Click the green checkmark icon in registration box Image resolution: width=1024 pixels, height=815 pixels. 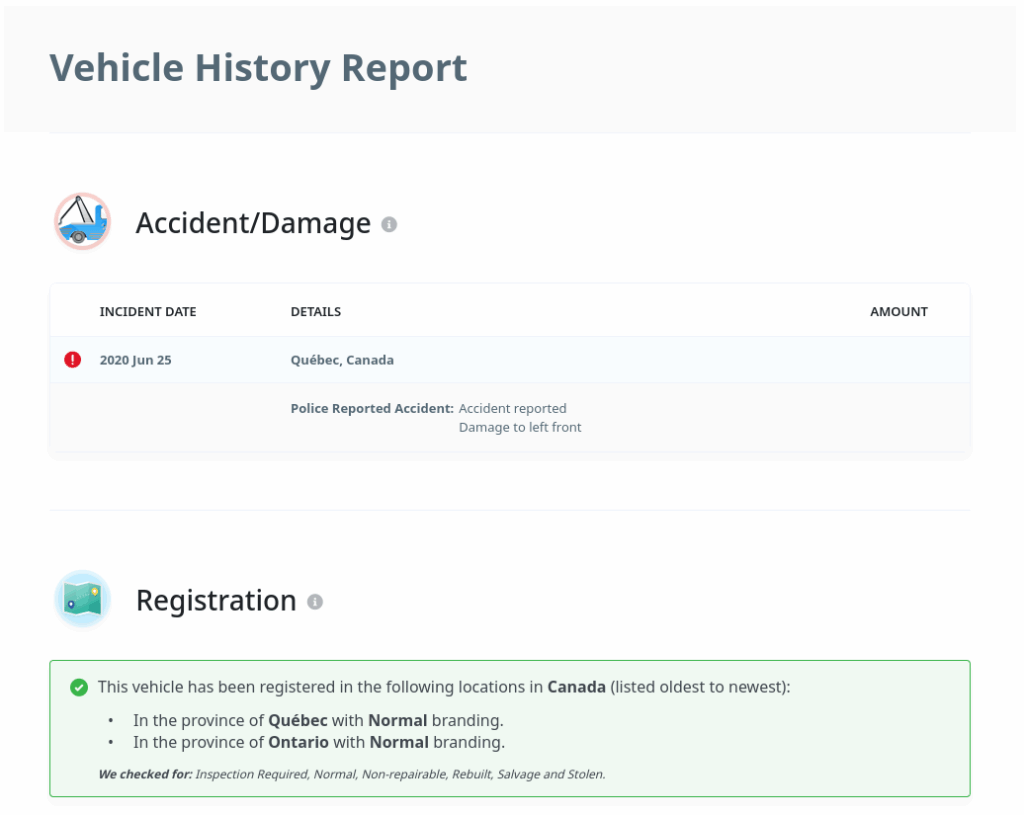click(79, 687)
